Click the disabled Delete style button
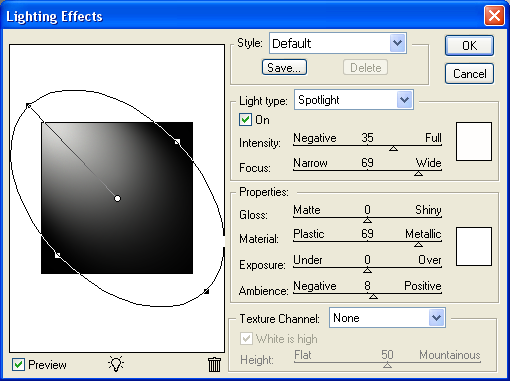Screen dimensions: 510x381 coord(365,68)
